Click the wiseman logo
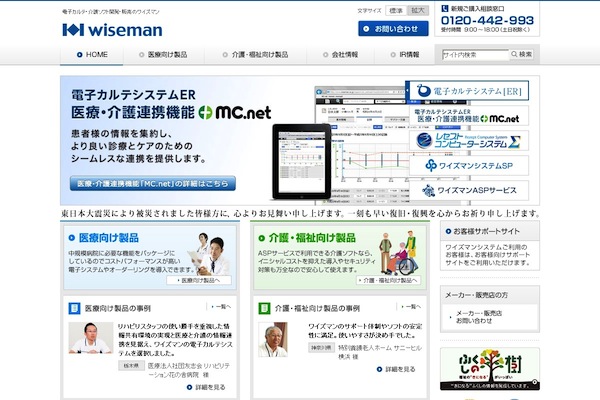The image size is (600, 400). click(112, 30)
